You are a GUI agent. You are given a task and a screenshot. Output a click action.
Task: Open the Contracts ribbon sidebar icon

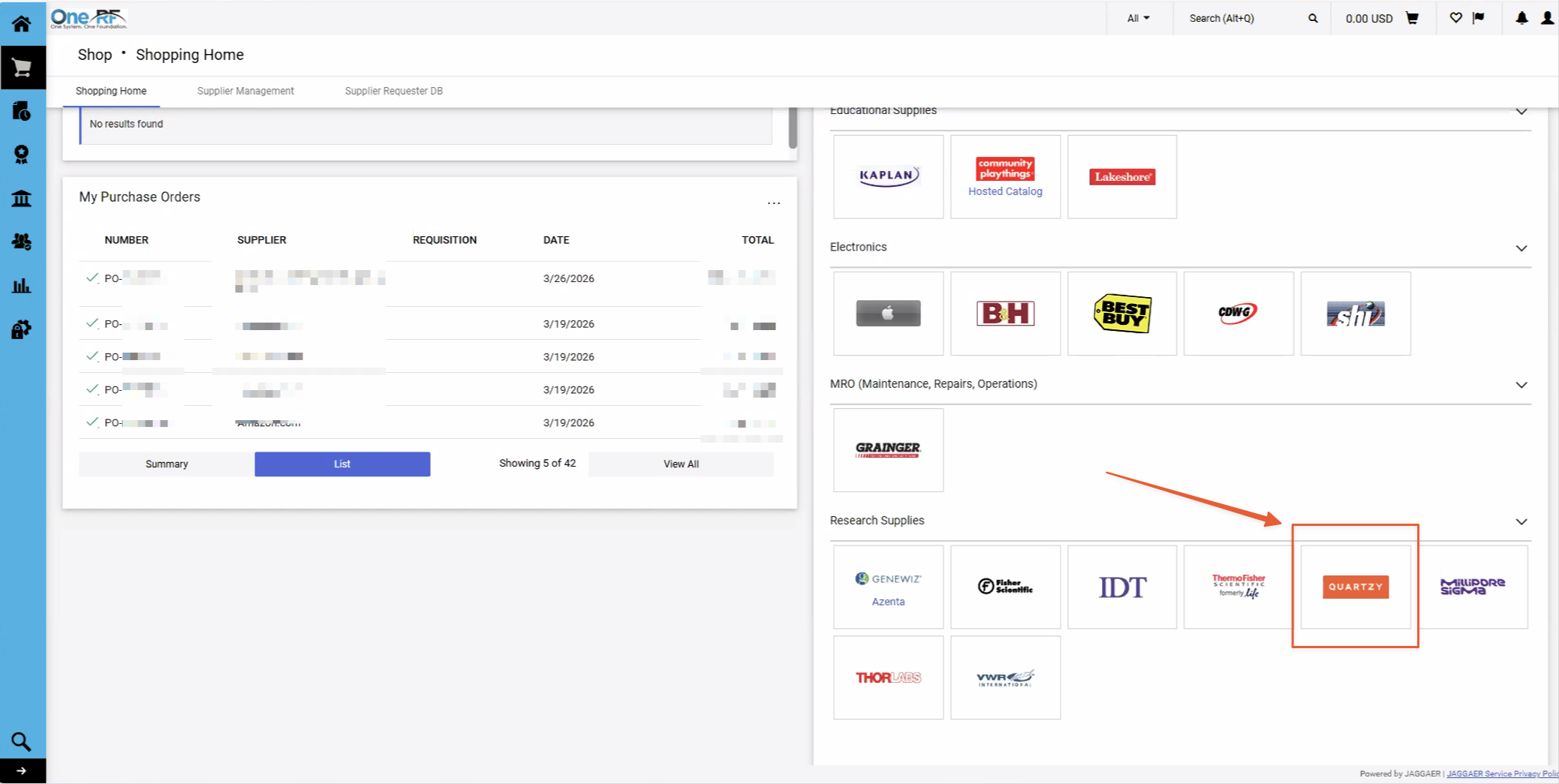point(22,155)
